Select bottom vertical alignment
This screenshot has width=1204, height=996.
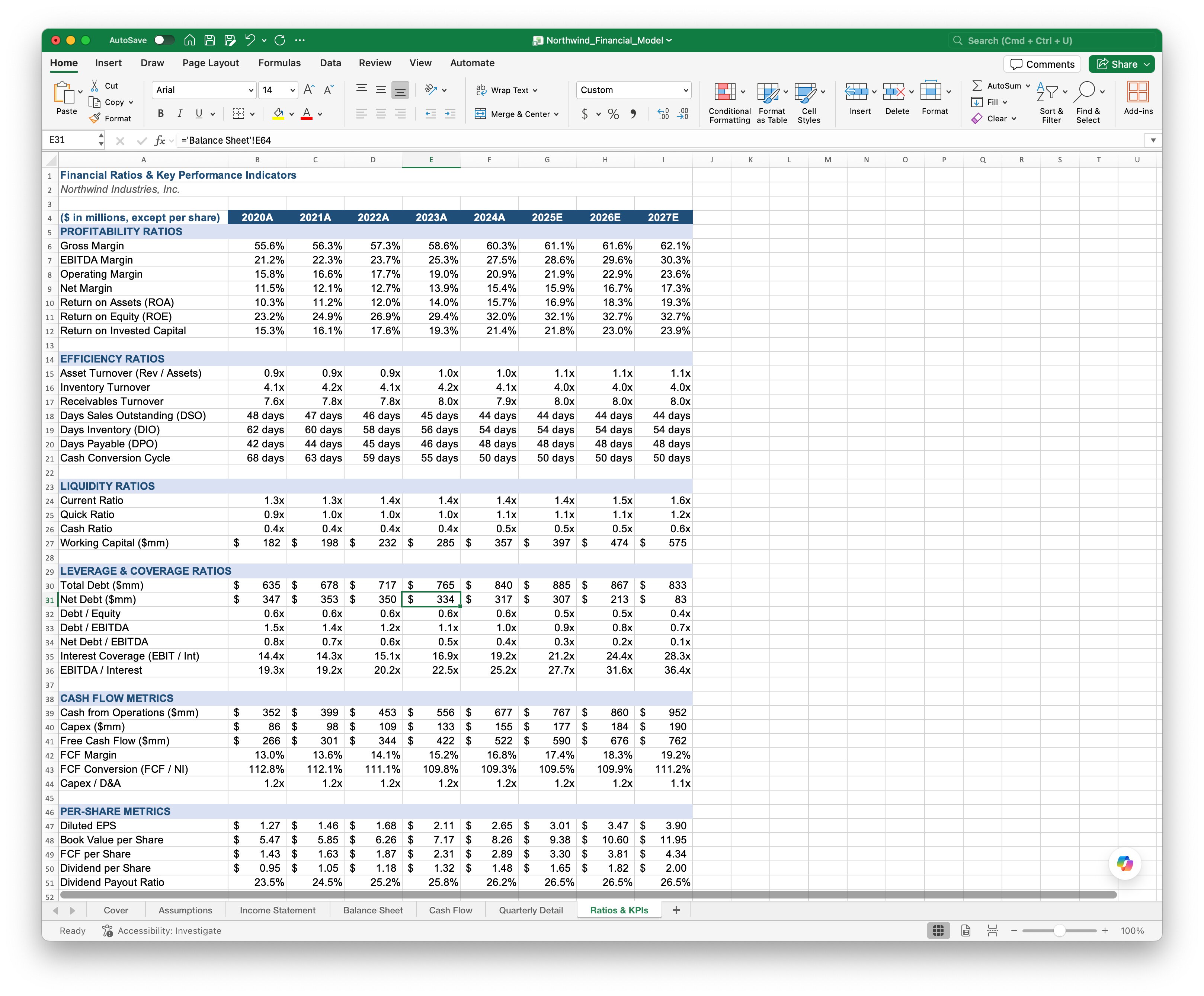(x=400, y=90)
